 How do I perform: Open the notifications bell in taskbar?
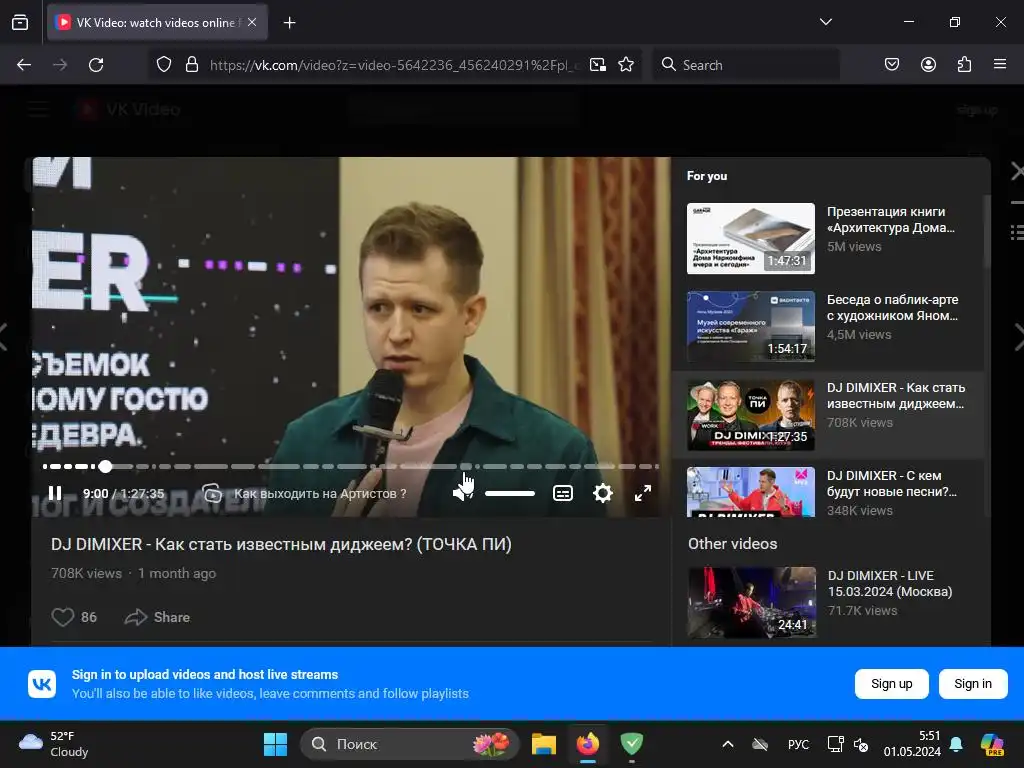[956, 744]
